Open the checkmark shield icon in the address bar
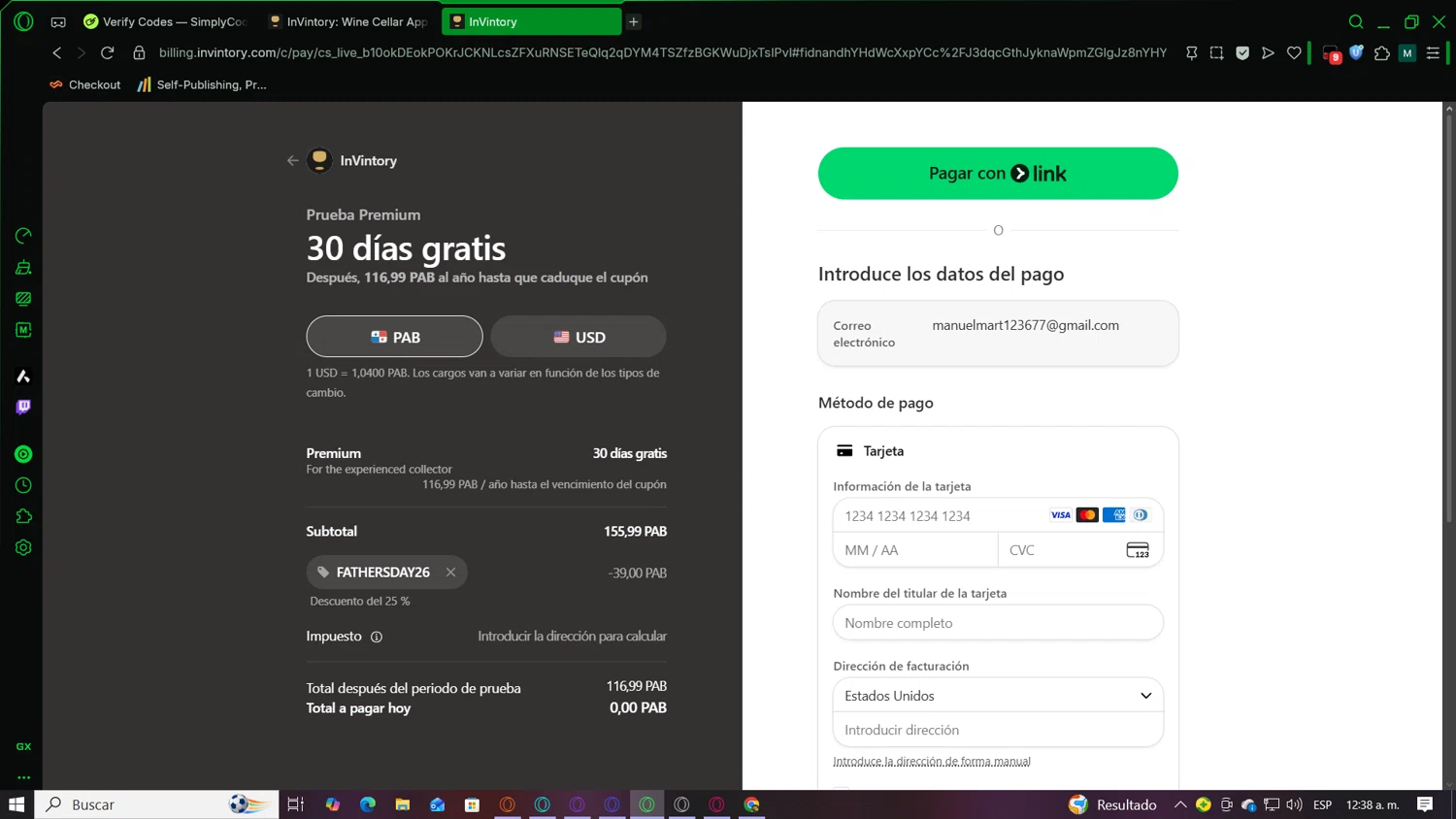 pyautogui.click(x=1242, y=53)
